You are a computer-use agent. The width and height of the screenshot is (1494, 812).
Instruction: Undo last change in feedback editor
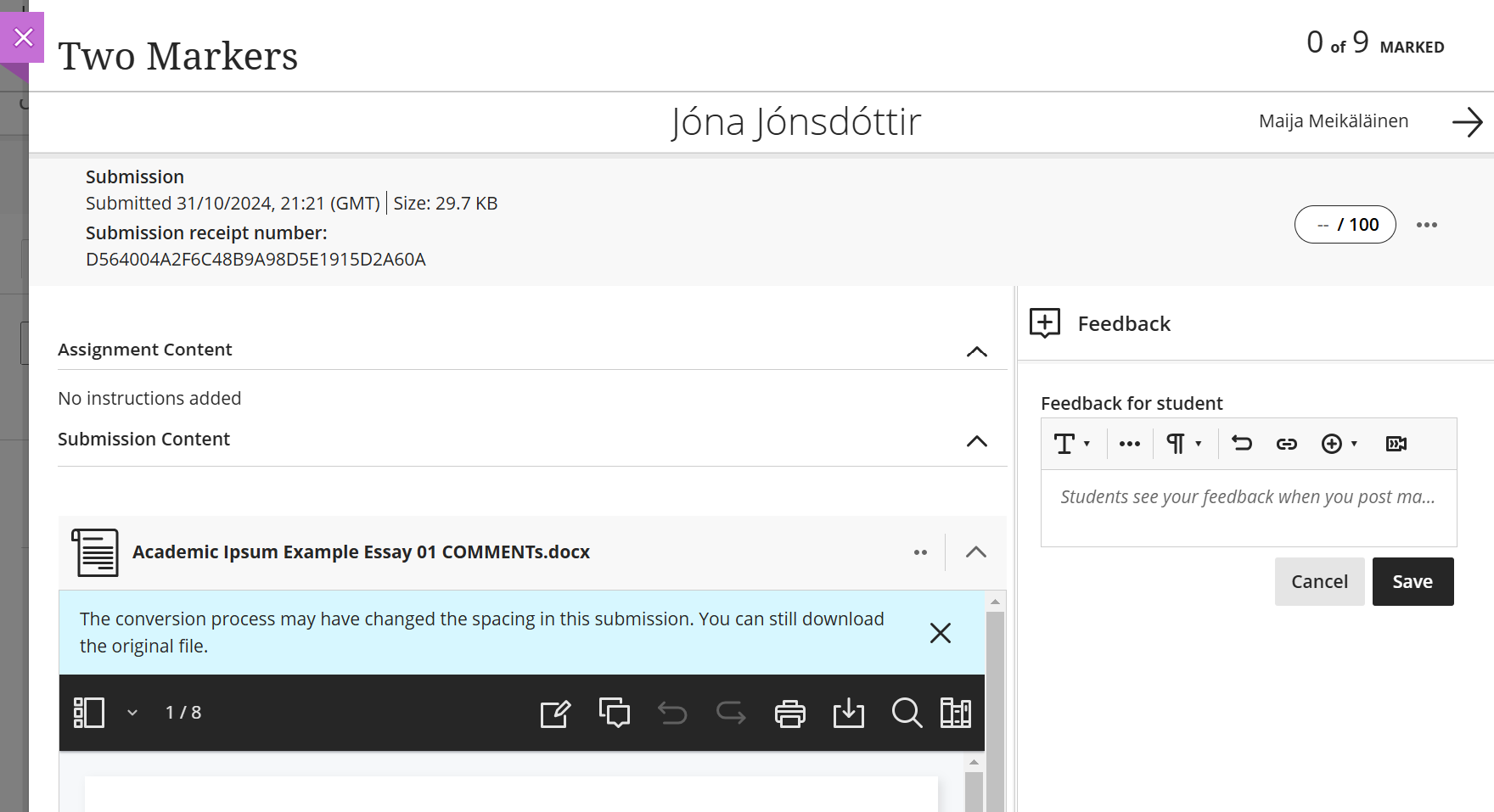pos(1241,444)
